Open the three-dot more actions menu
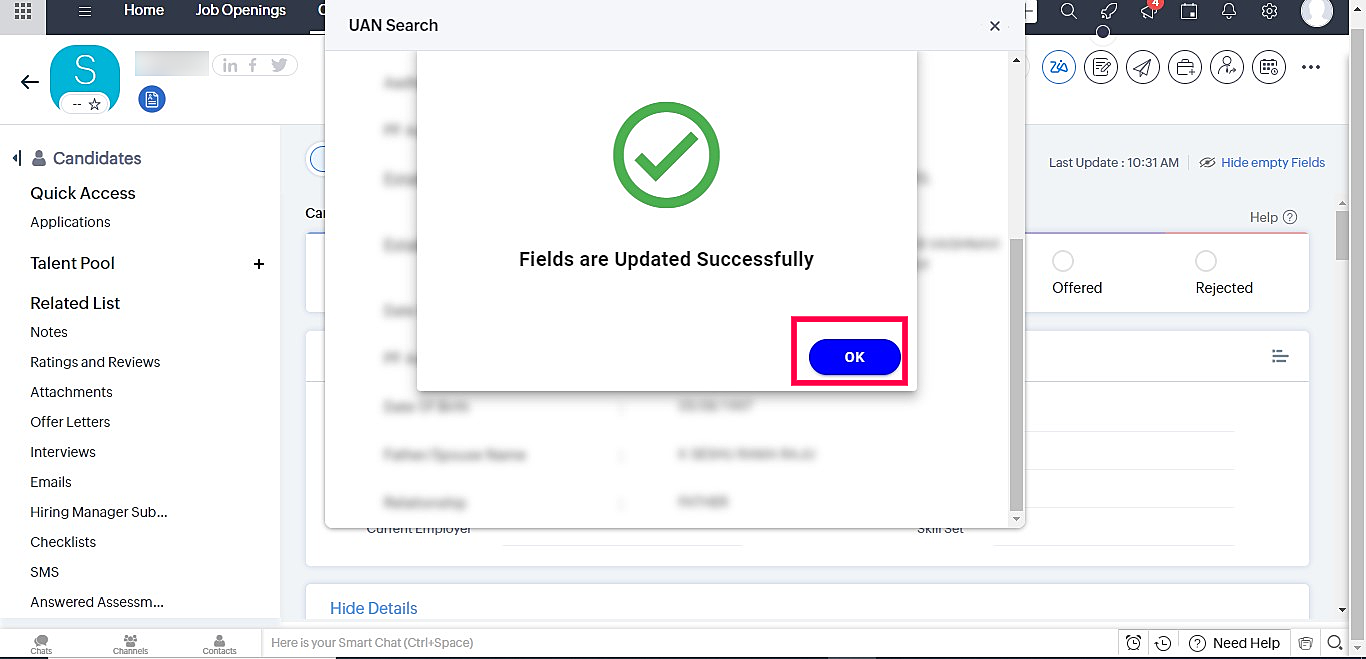Screen dimensions: 1366x659 [x=1311, y=67]
